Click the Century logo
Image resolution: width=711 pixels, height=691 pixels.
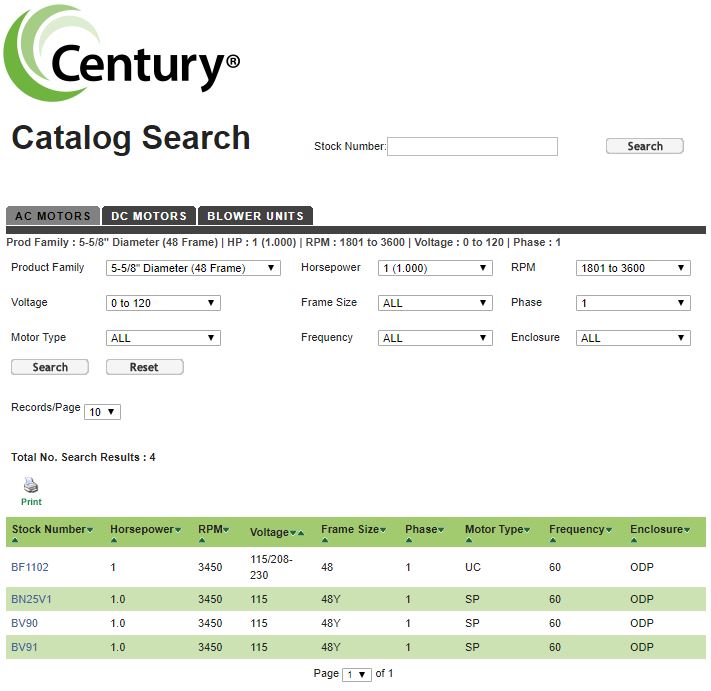tap(122, 53)
